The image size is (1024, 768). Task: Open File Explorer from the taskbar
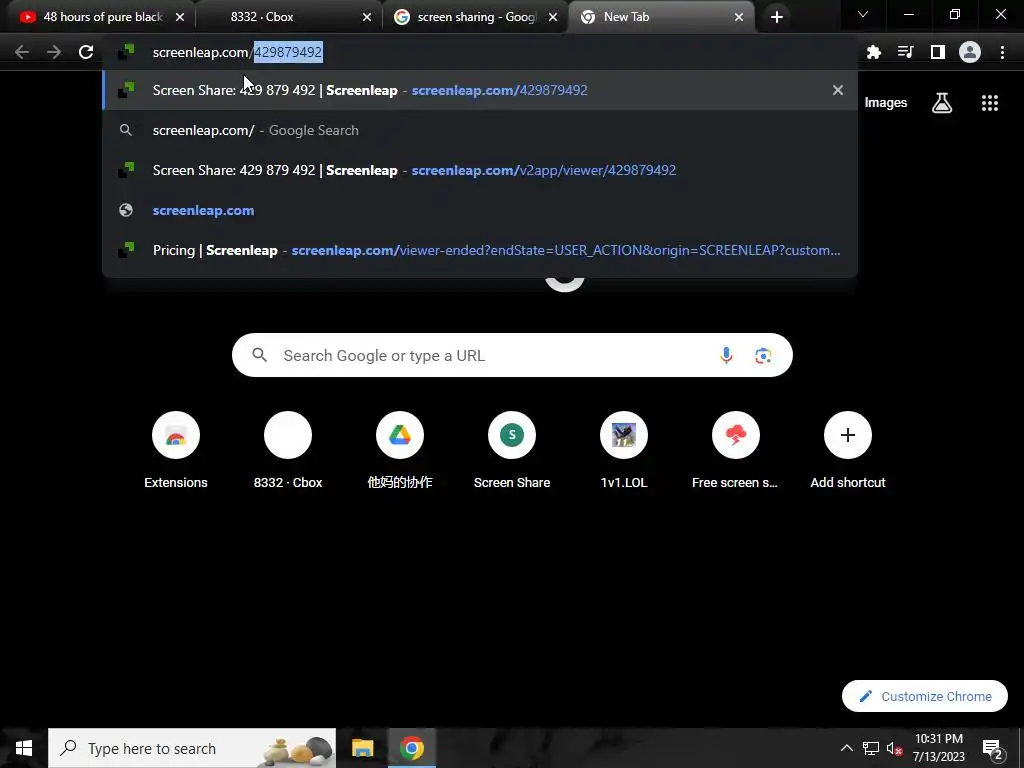[x=362, y=748]
